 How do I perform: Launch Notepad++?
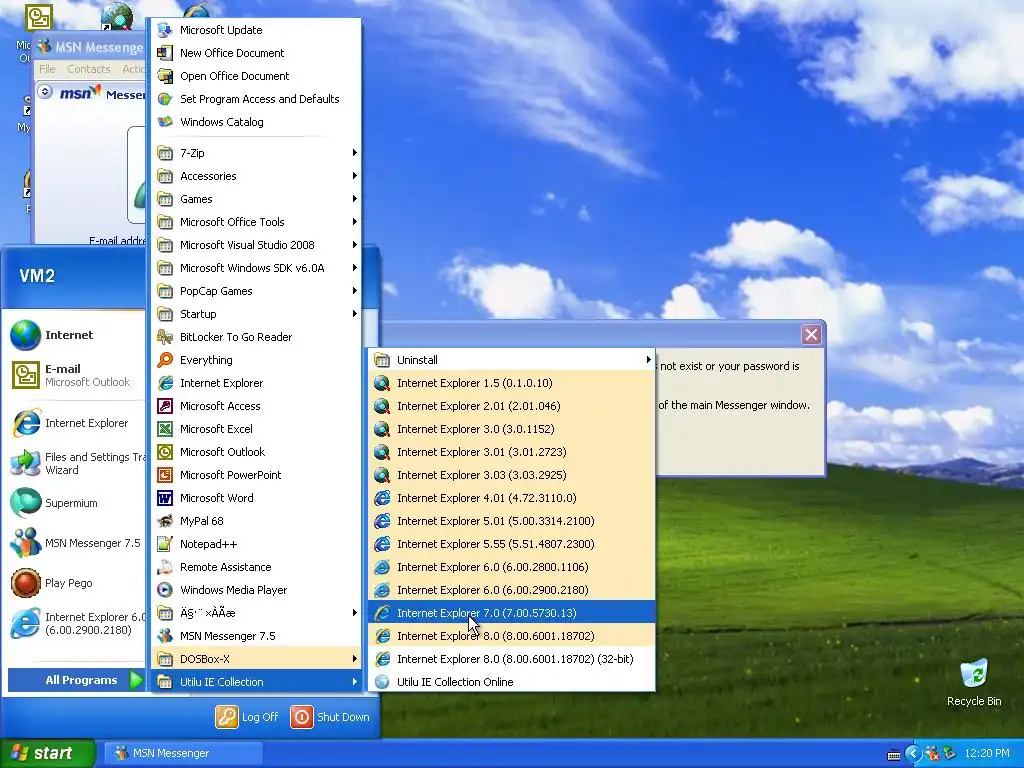(x=257, y=543)
